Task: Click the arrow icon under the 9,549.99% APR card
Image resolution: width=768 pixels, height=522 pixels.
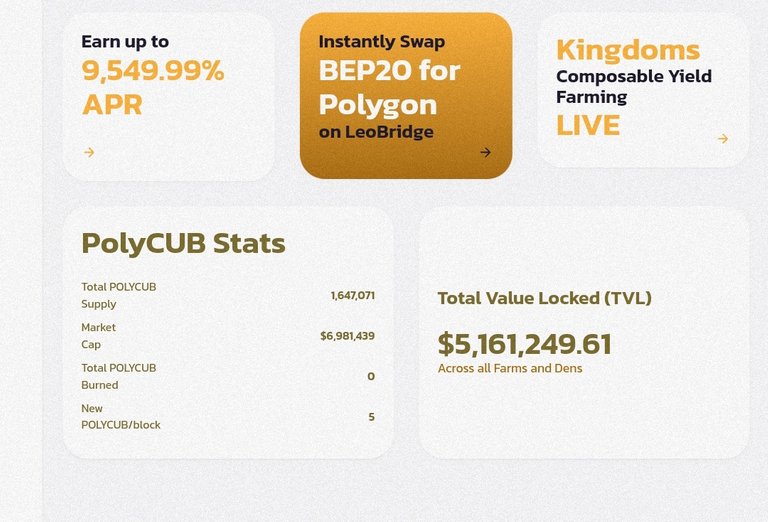Action: [x=89, y=152]
